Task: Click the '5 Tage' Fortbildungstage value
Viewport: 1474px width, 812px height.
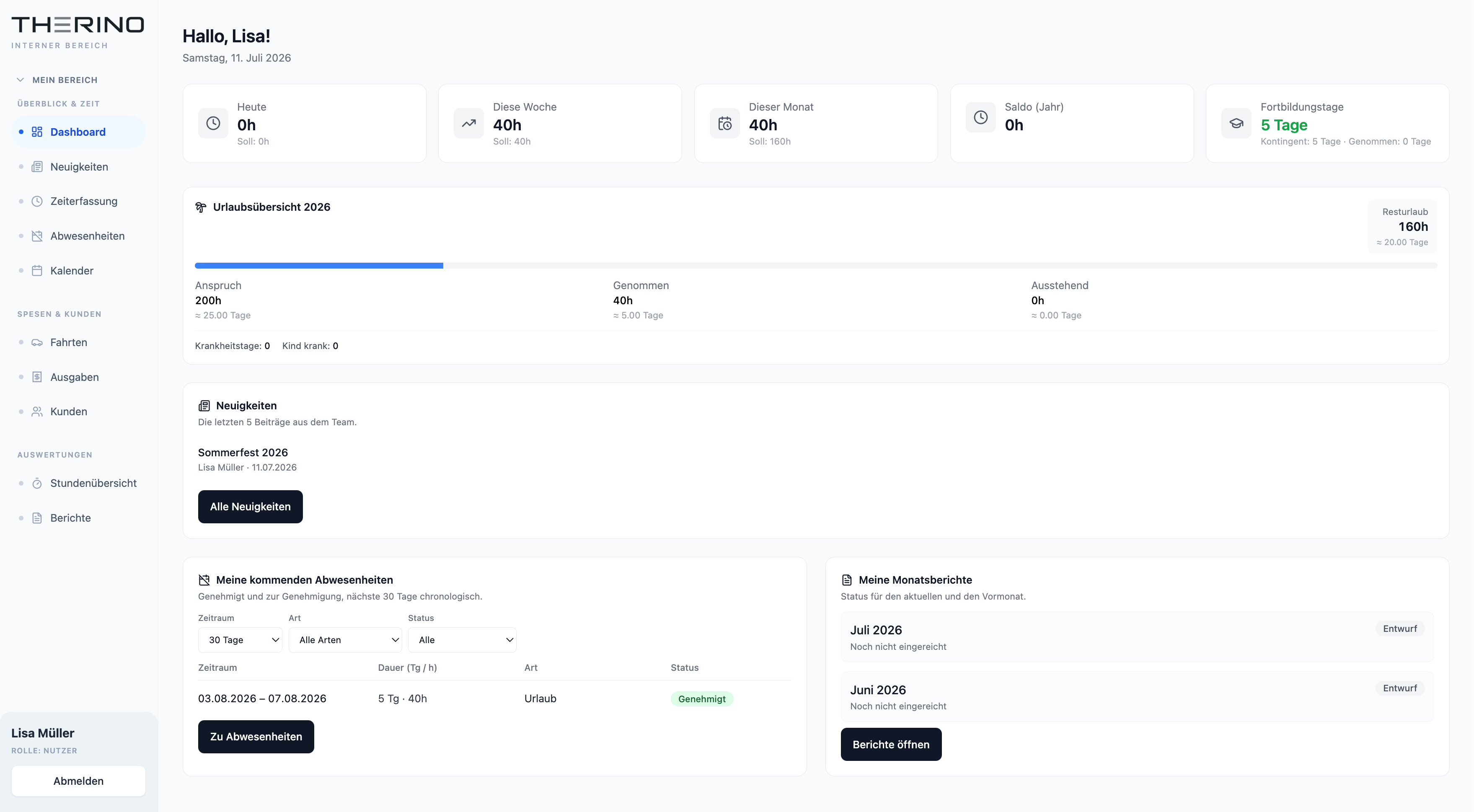Action: [x=1284, y=125]
